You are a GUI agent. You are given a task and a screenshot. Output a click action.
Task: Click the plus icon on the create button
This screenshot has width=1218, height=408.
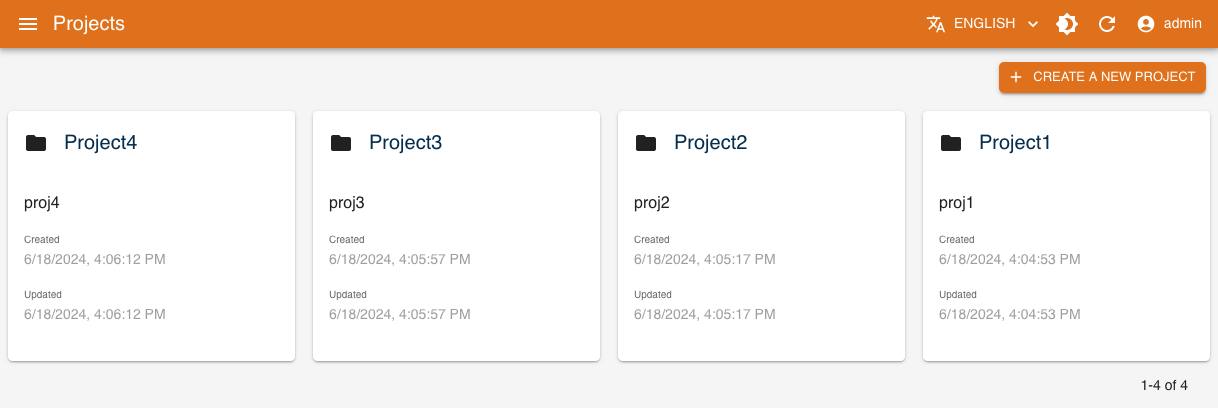(1016, 77)
